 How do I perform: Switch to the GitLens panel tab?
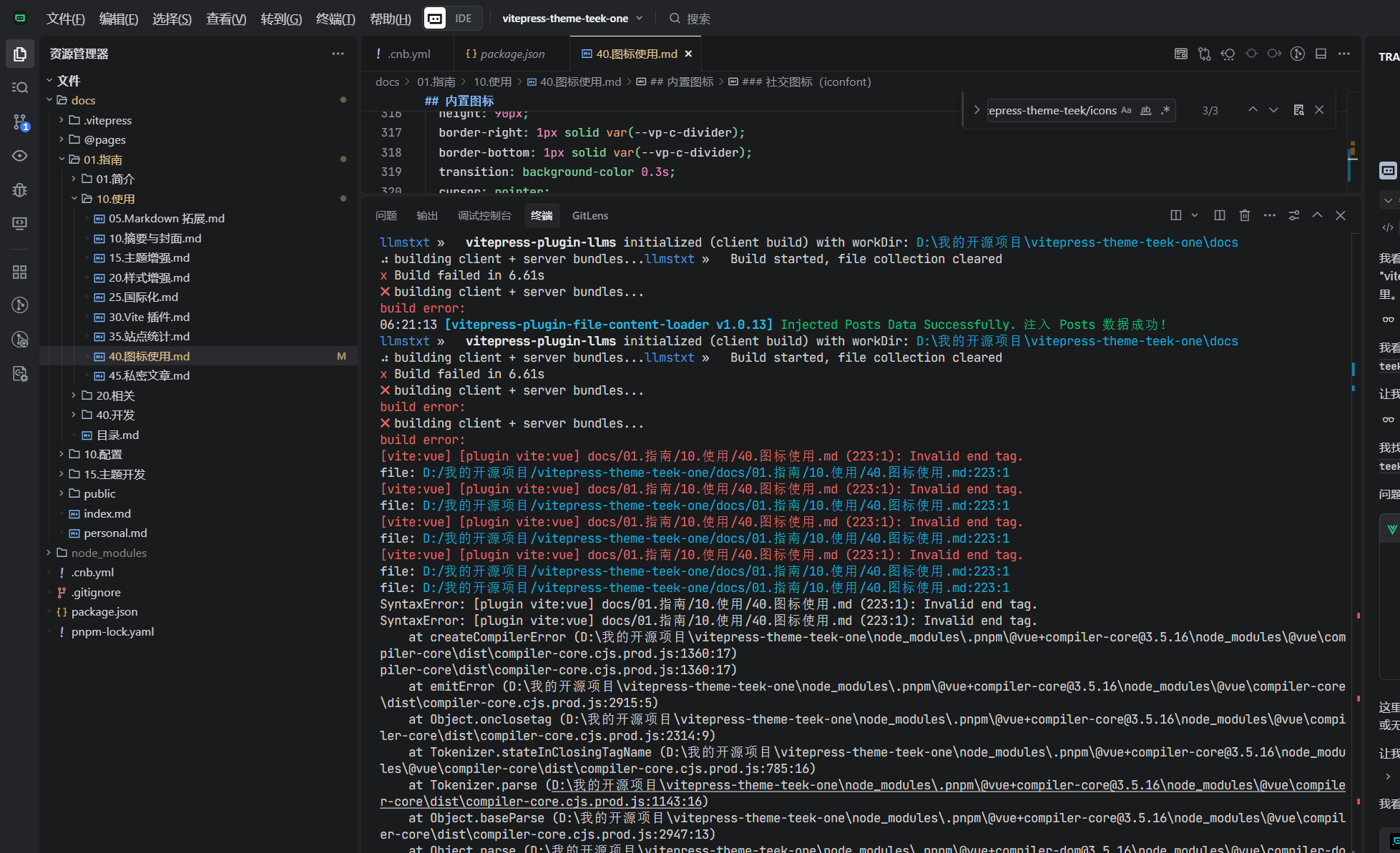pos(589,215)
